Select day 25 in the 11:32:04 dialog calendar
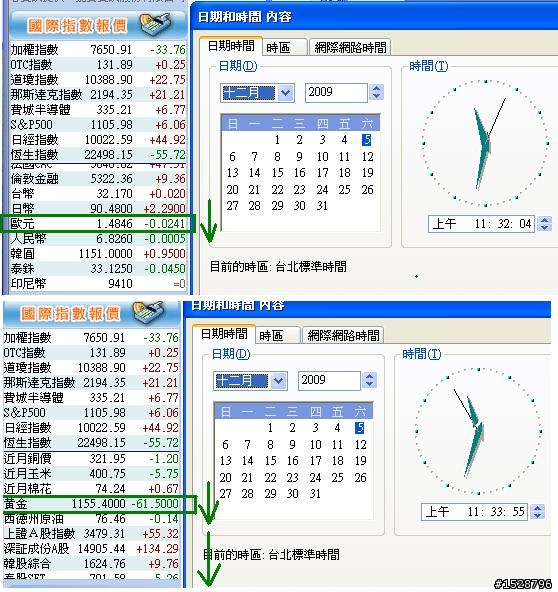The width and height of the screenshot is (558, 592). click(344, 189)
